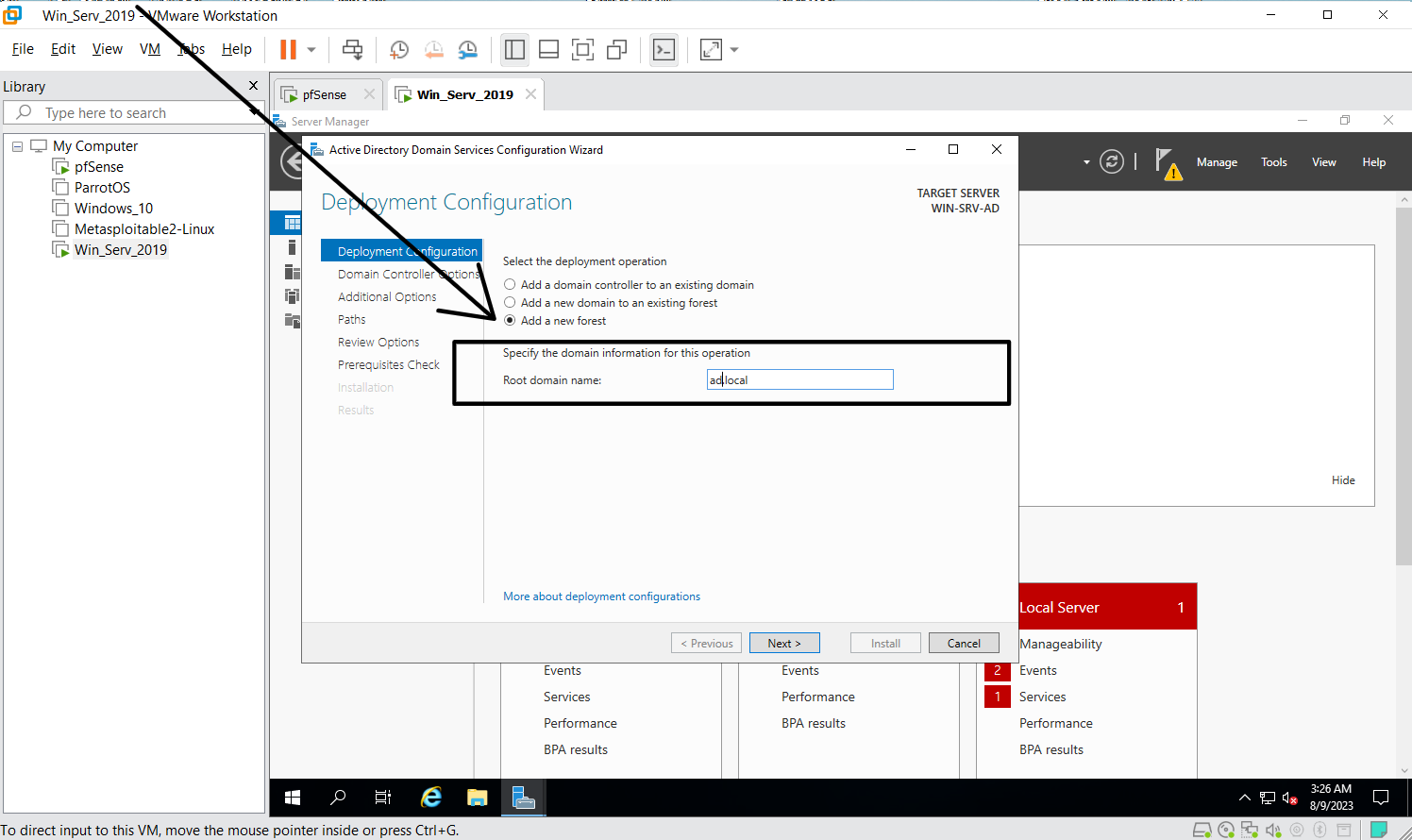Click the Next button in the wizard

784,643
